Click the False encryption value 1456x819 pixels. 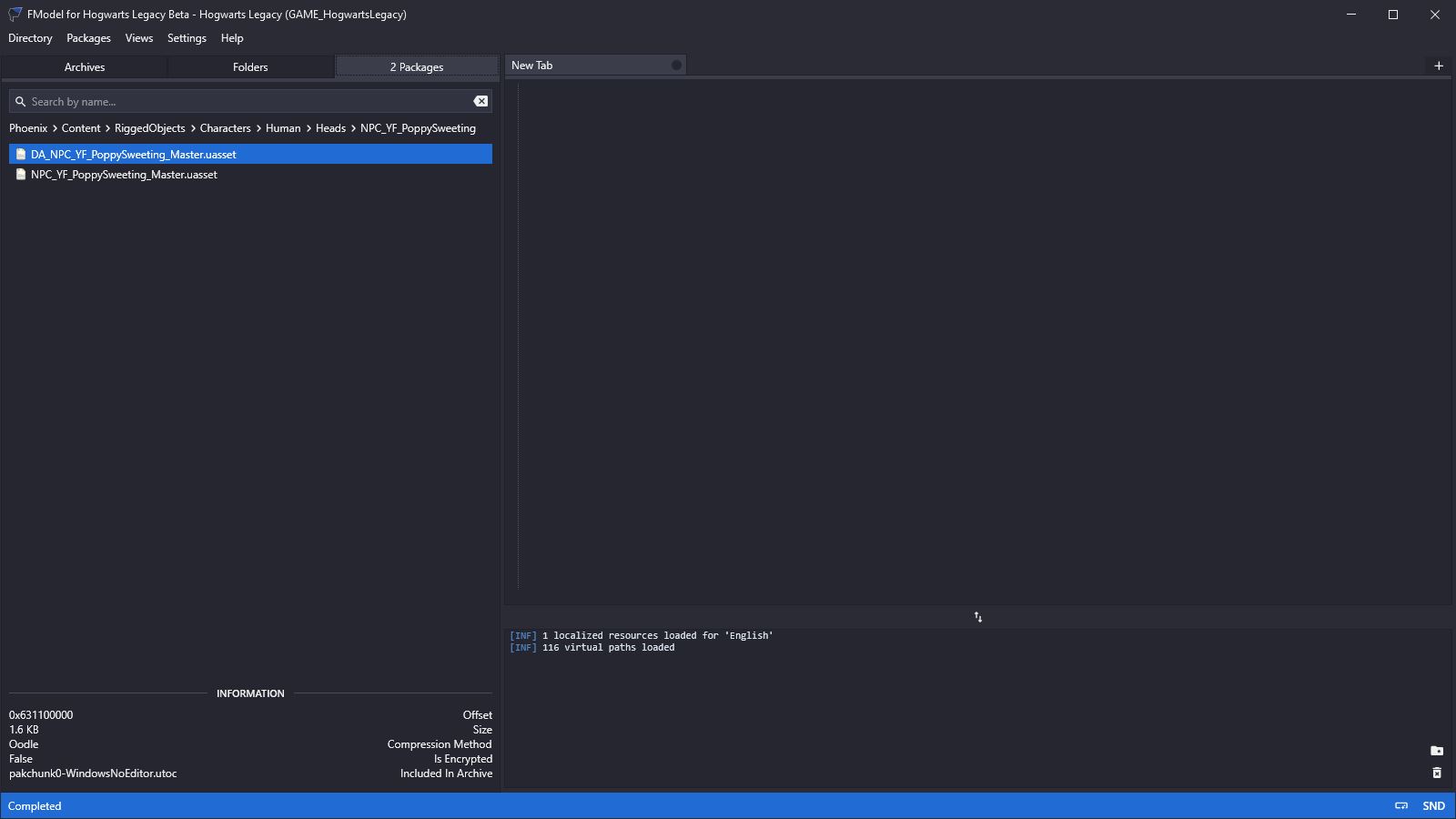point(21,759)
